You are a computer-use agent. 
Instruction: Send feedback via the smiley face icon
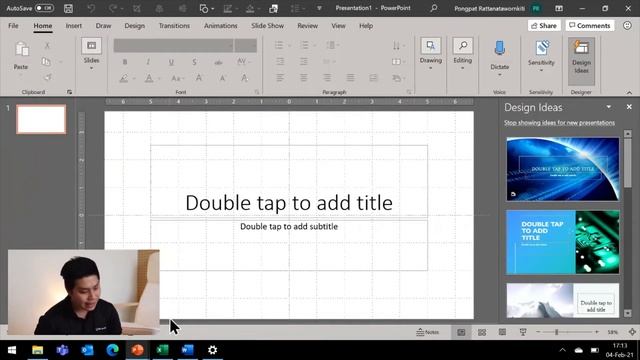(627, 25)
